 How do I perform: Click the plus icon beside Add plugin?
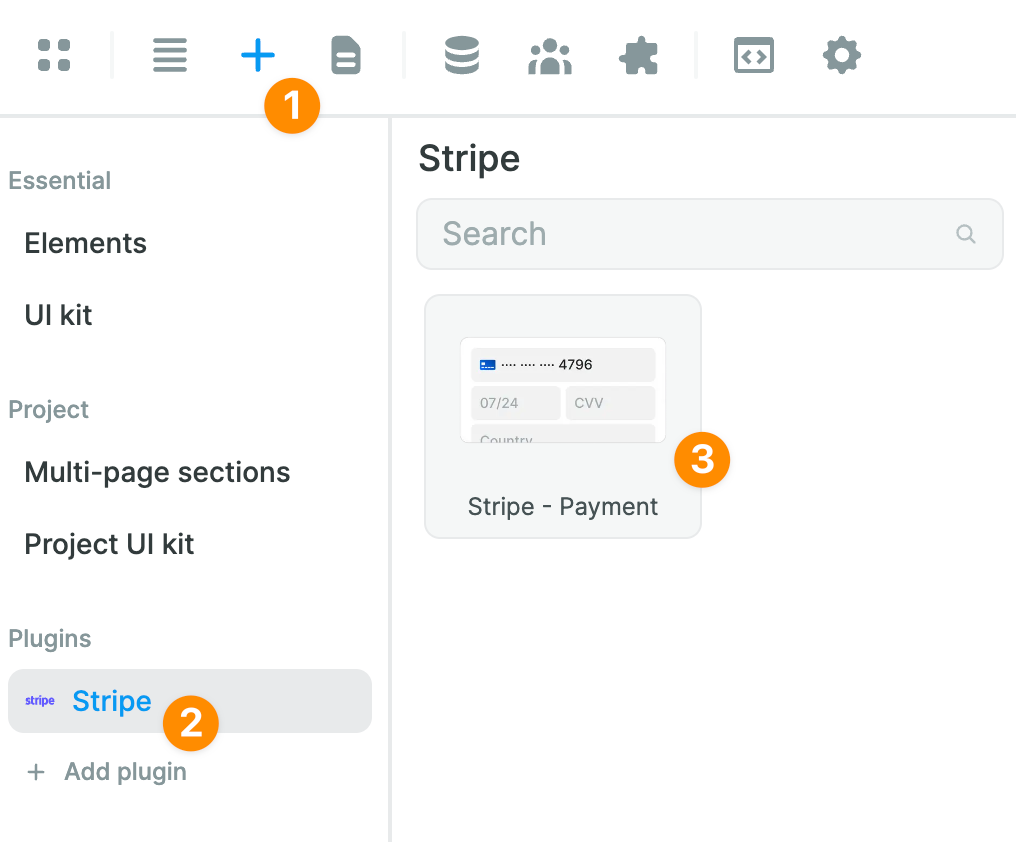click(x=36, y=772)
